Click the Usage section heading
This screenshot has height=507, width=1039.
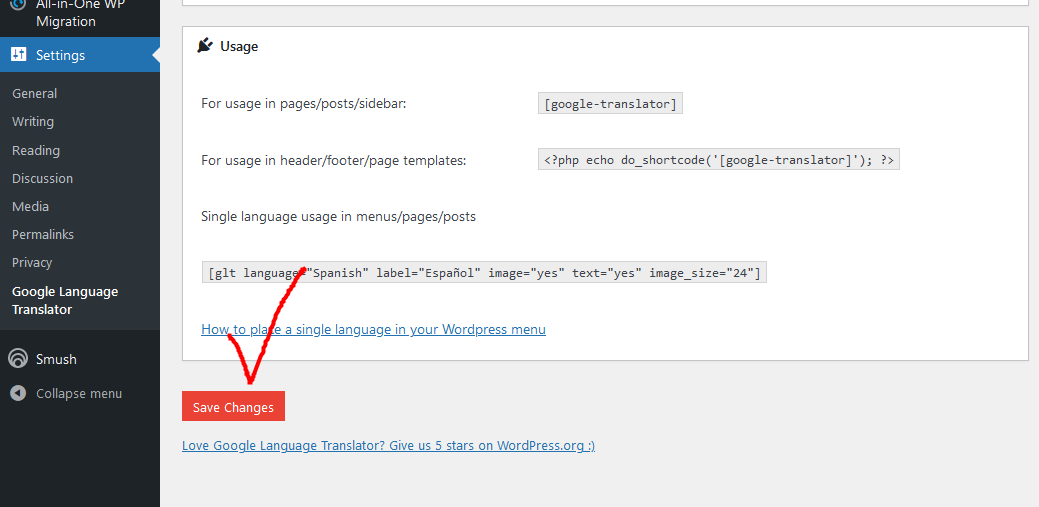point(239,46)
